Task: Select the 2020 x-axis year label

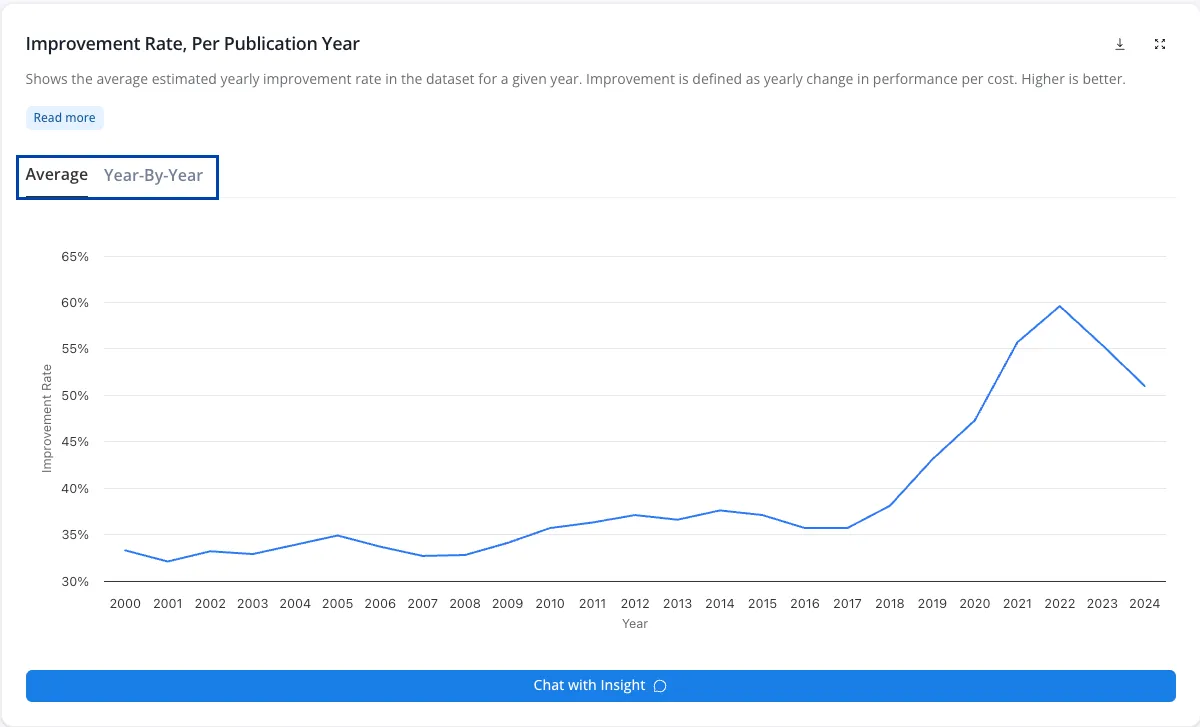Action: click(x=975, y=604)
